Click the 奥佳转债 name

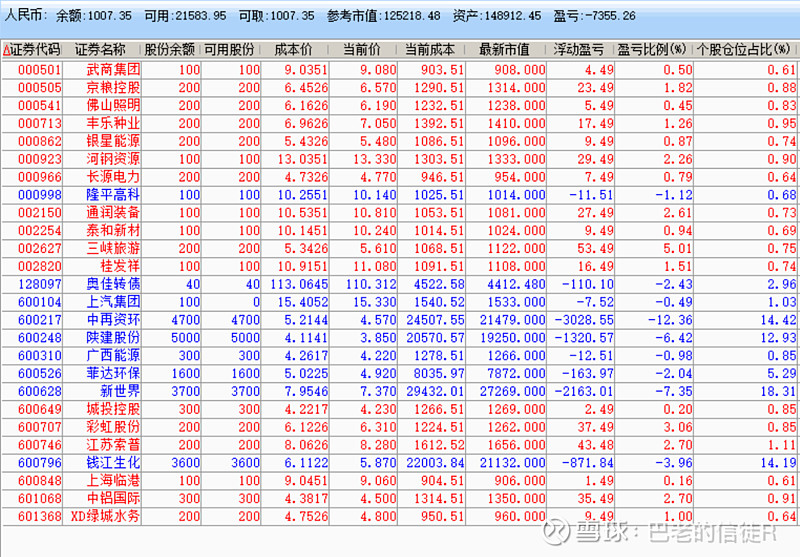click(113, 284)
